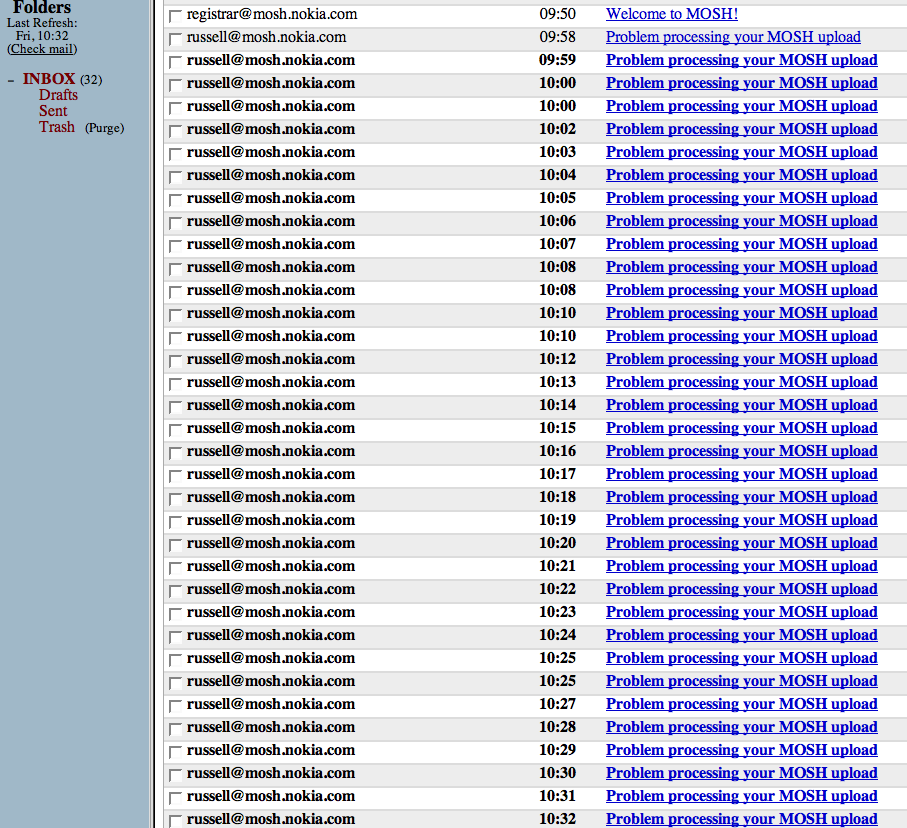Click the 10:27 time cell

coord(558,704)
